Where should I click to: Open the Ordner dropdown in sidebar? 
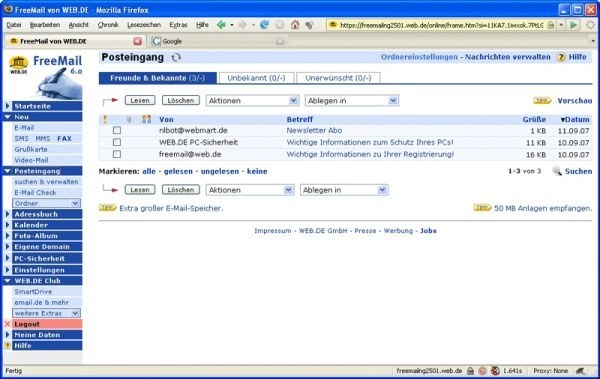pos(46,203)
